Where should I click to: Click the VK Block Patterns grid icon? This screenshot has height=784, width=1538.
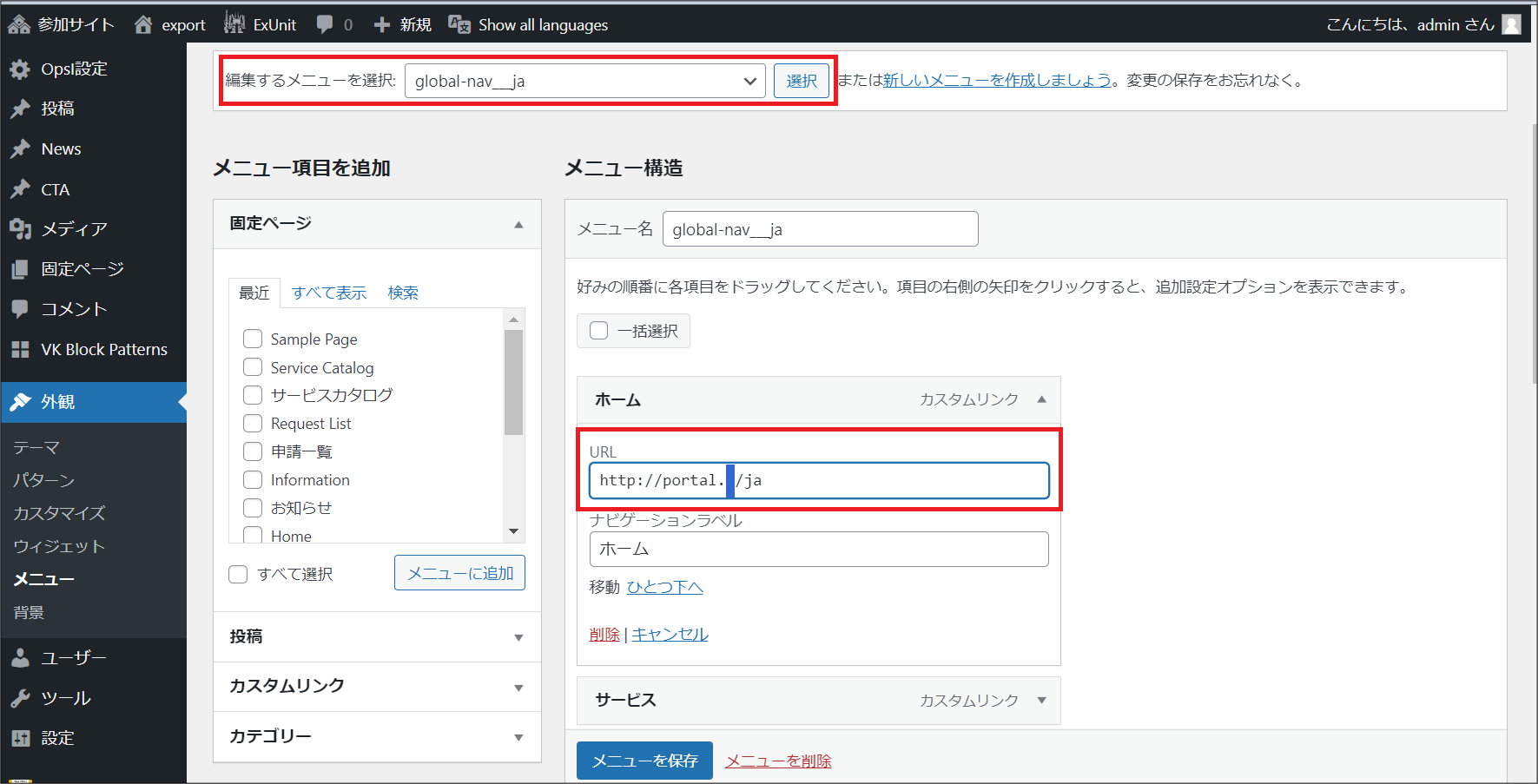[20, 349]
